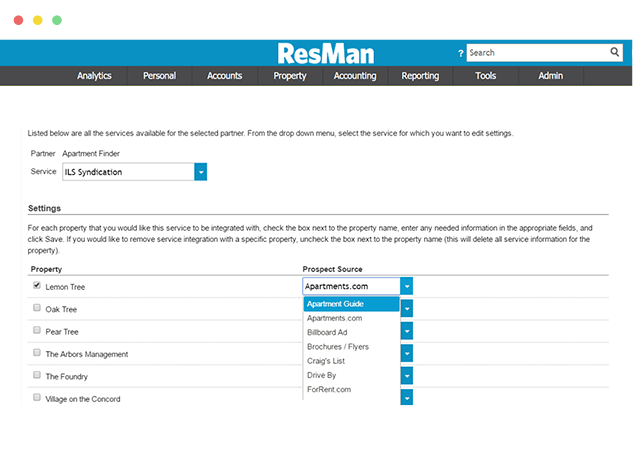Click the Settings section heading

pos(44,208)
